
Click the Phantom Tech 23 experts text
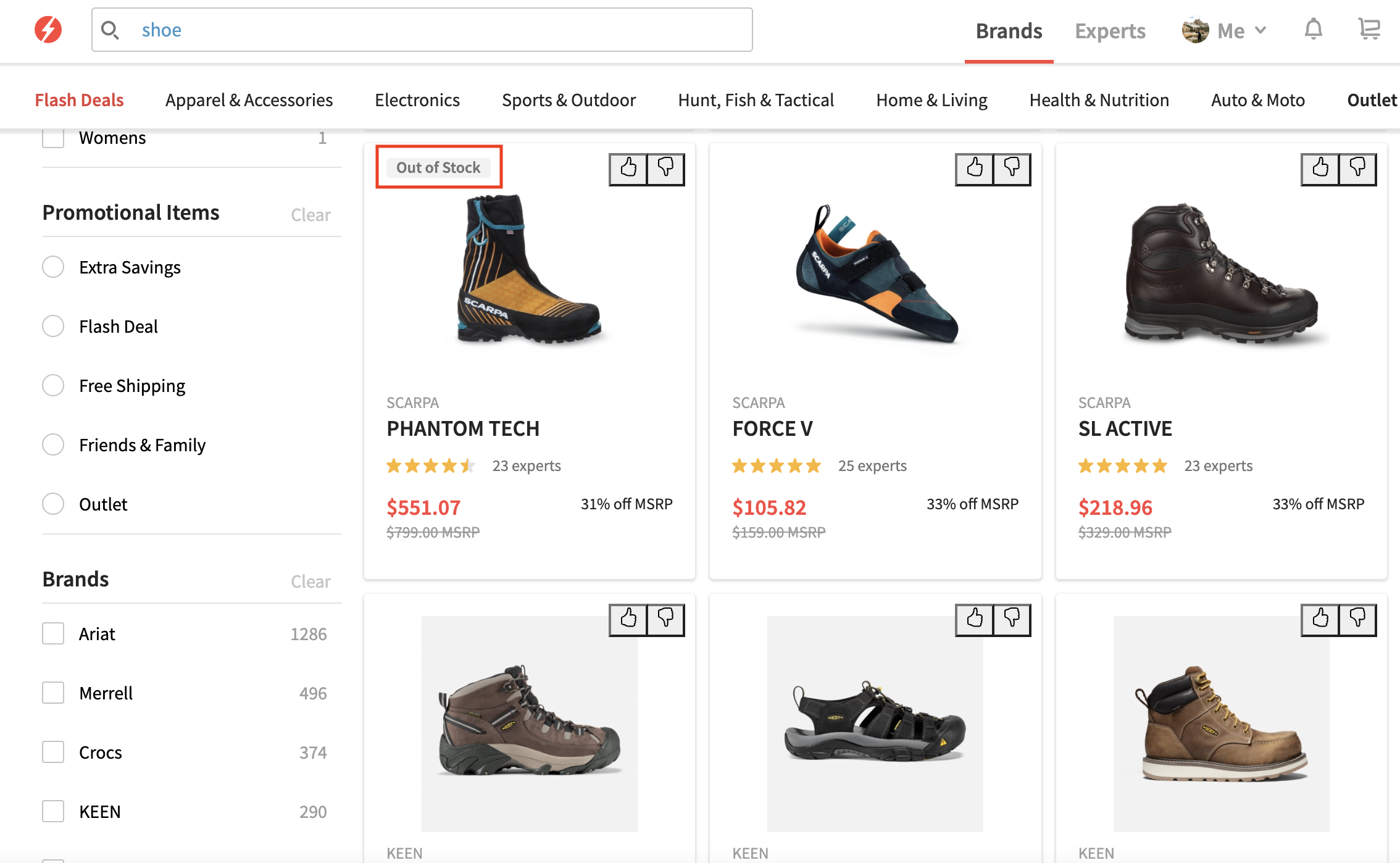coord(527,465)
